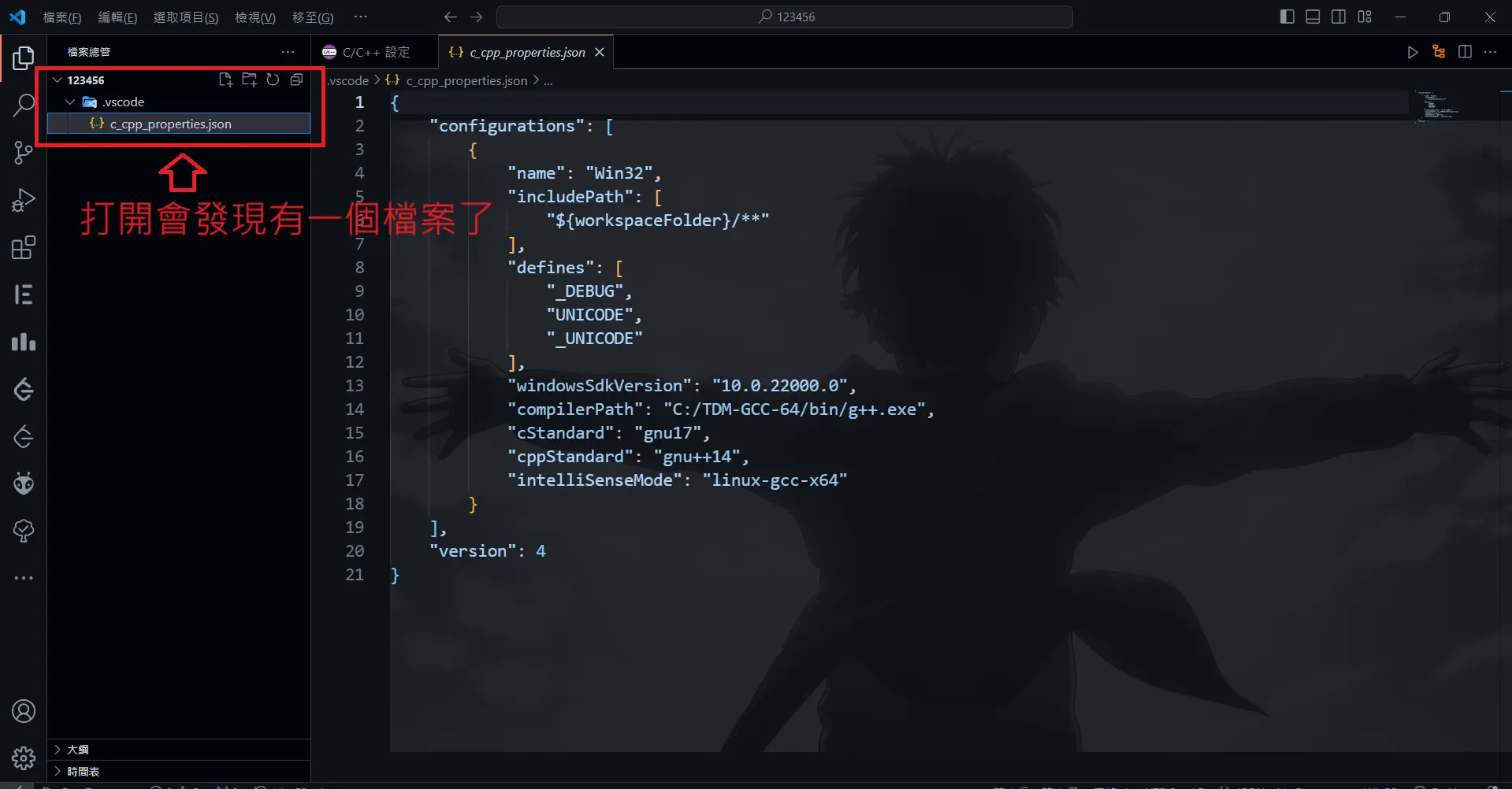
Task: Toggle the primary side bar visibility
Action: pos(1287,17)
